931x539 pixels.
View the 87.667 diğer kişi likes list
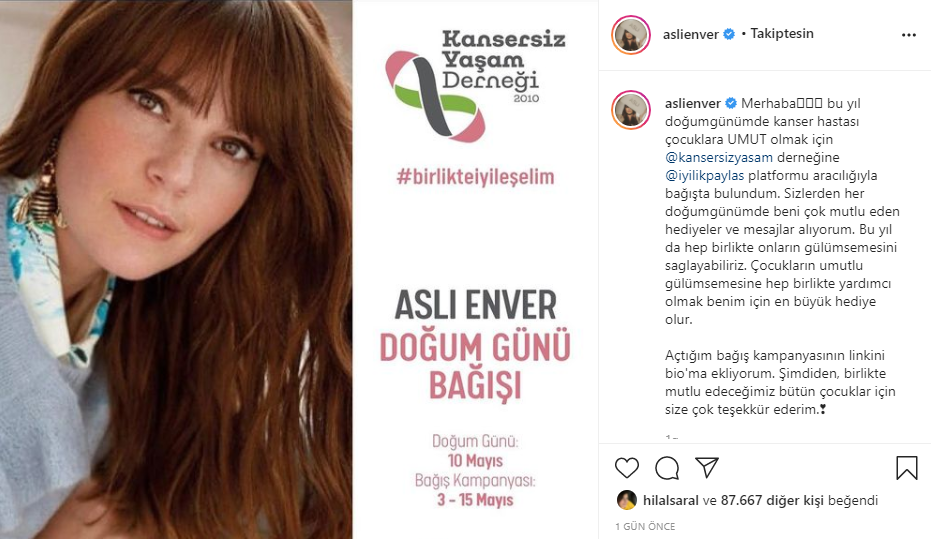[x=772, y=500]
